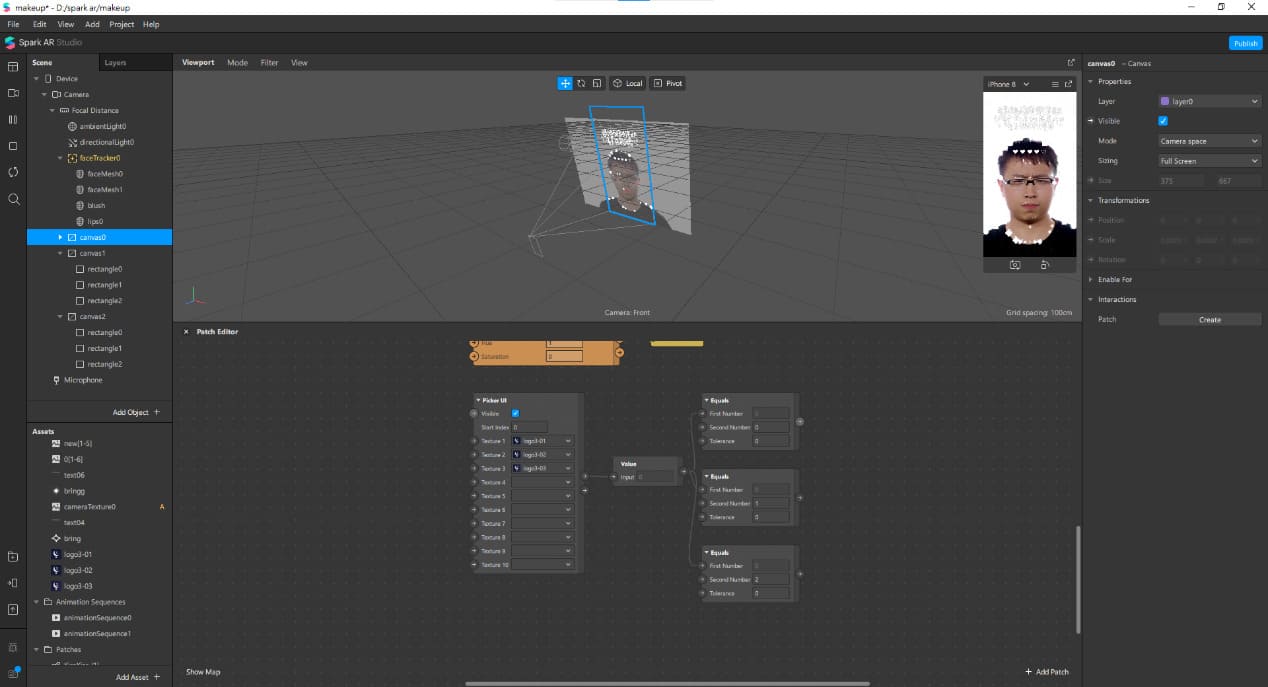Select animationSequence1 asset
This screenshot has height=687, width=1268.
(x=97, y=634)
